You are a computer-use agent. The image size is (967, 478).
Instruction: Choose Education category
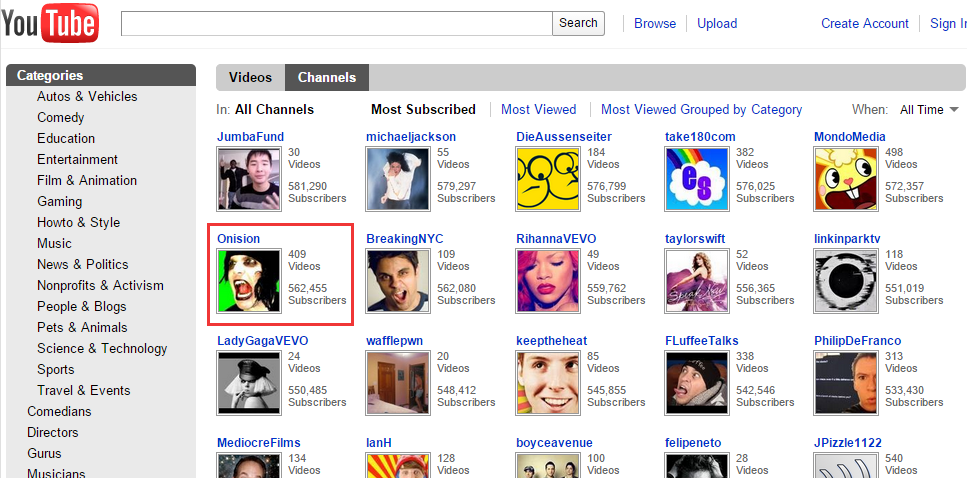click(66, 138)
